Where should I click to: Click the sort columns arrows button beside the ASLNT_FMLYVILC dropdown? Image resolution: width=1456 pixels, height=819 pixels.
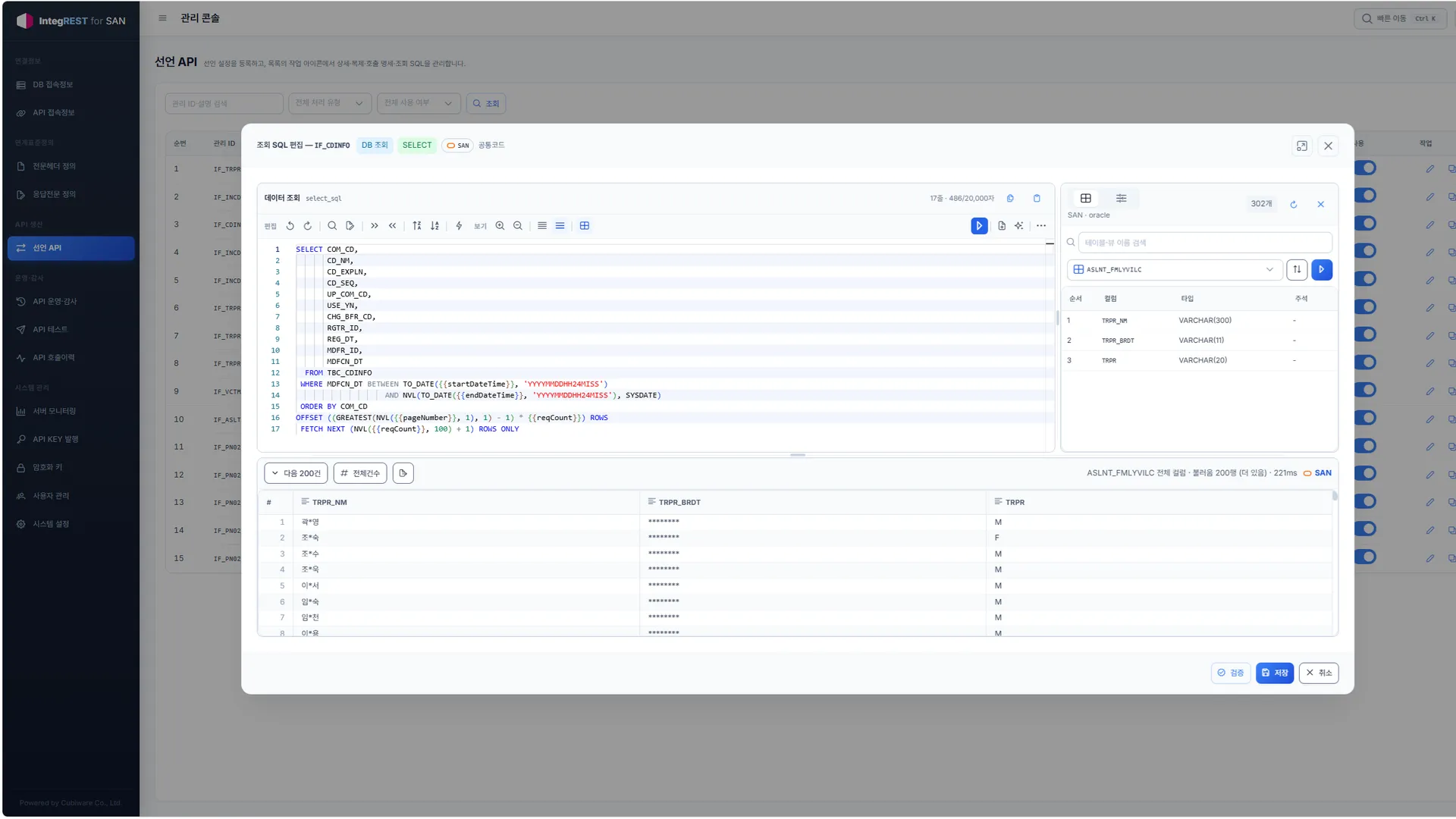pyautogui.click(x=1297, y=270)
